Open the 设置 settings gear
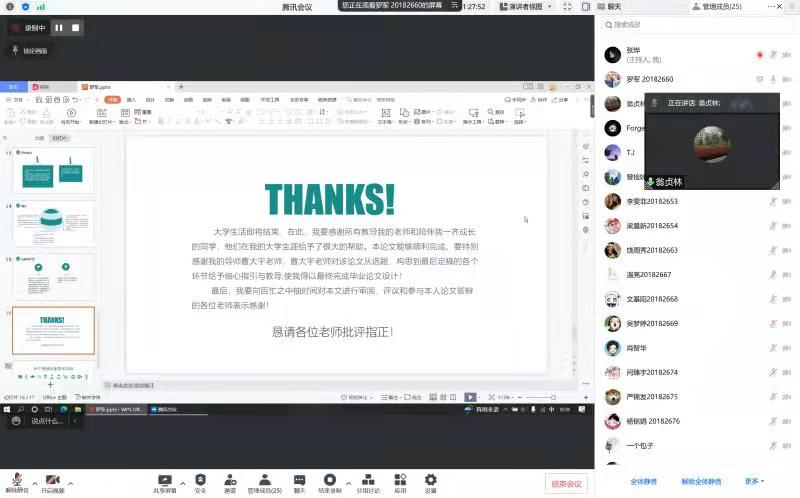 pos(430,480)
